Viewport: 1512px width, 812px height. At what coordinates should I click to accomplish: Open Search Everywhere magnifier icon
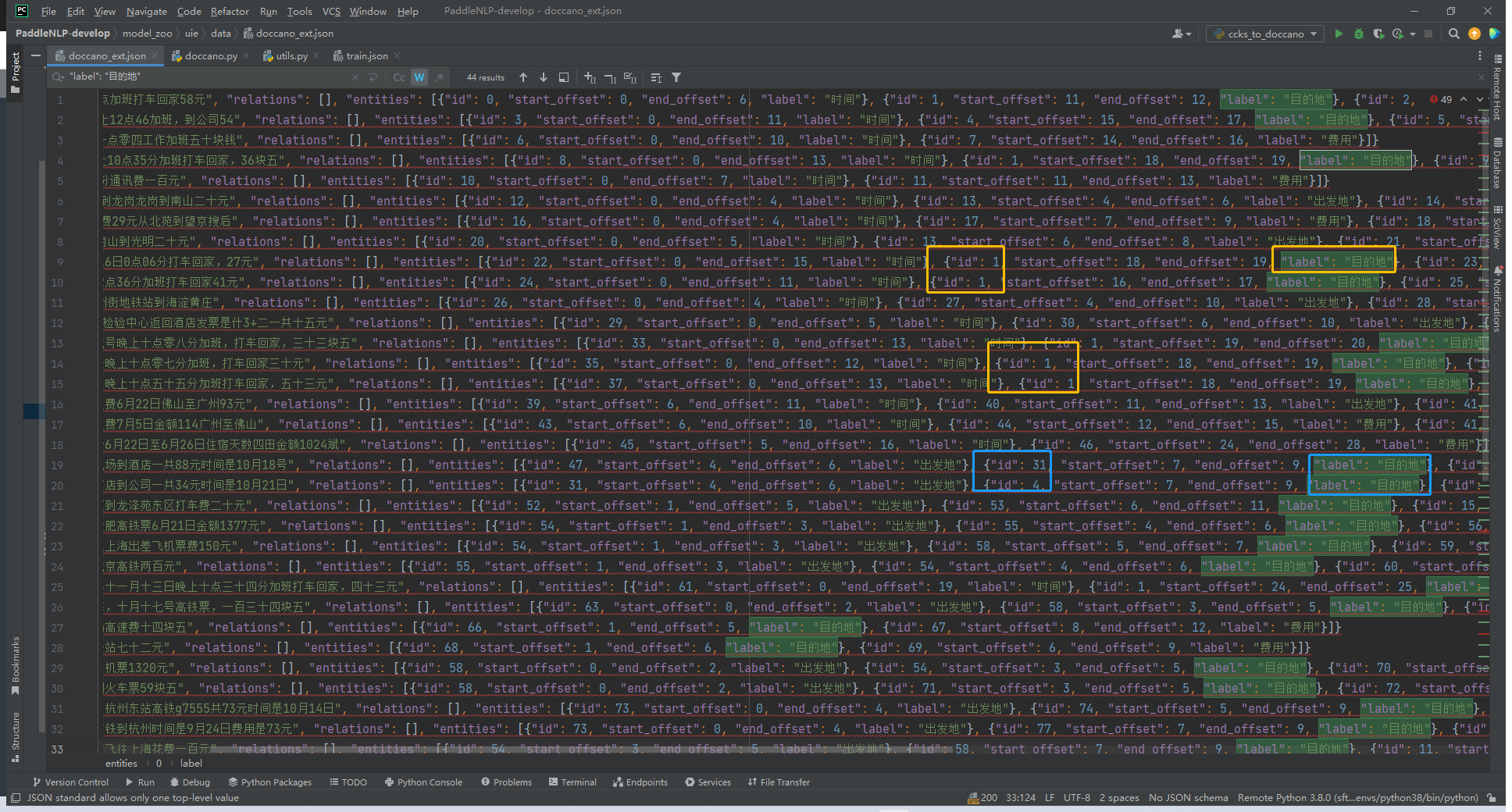tap(1453, 34)
